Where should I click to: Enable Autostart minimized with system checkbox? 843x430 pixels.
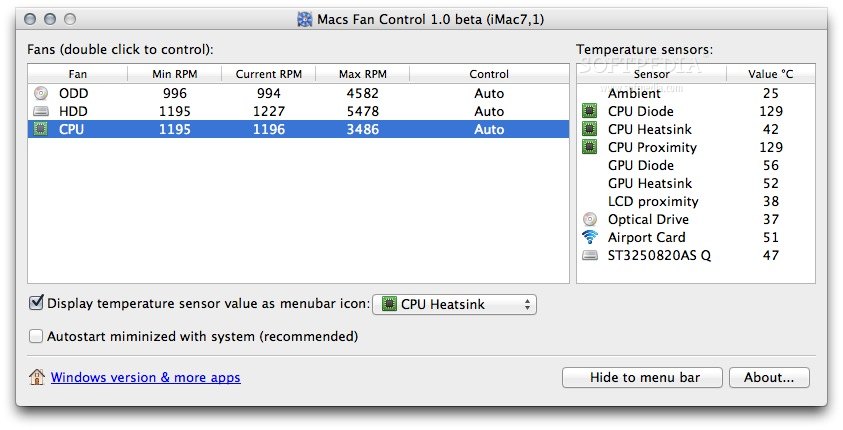click(35, 336)
